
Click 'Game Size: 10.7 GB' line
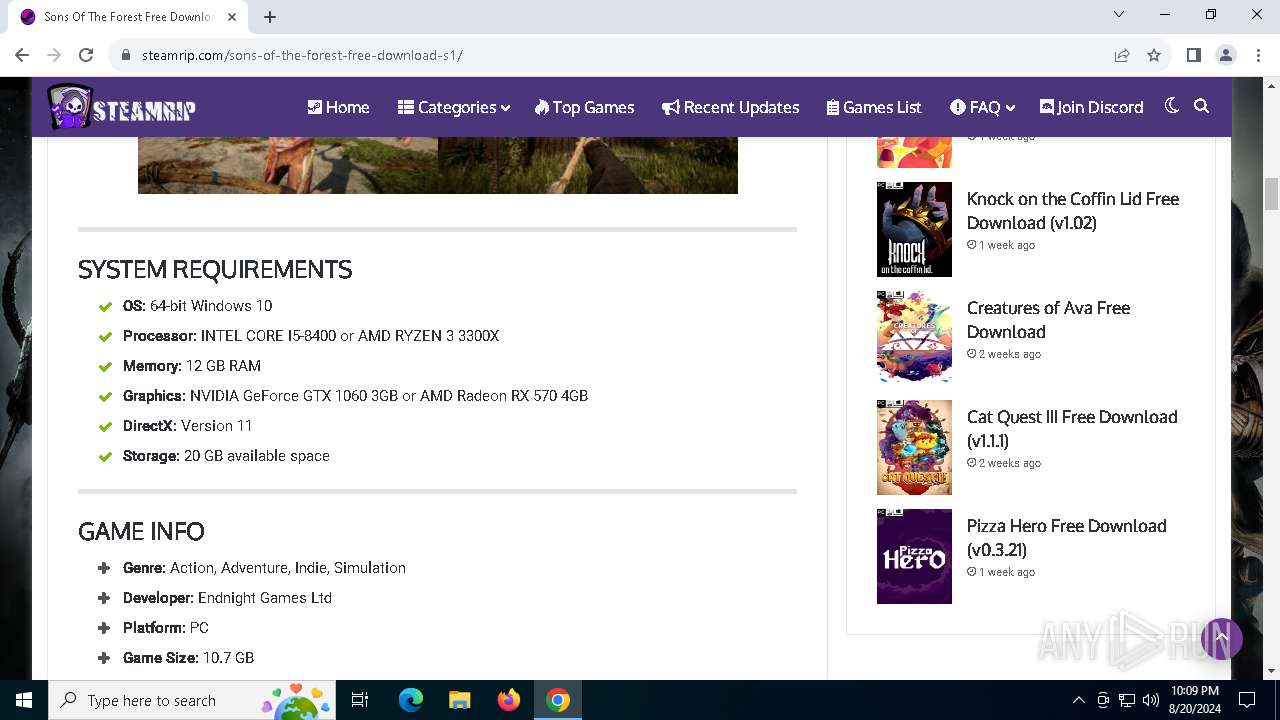coord(188,658)
